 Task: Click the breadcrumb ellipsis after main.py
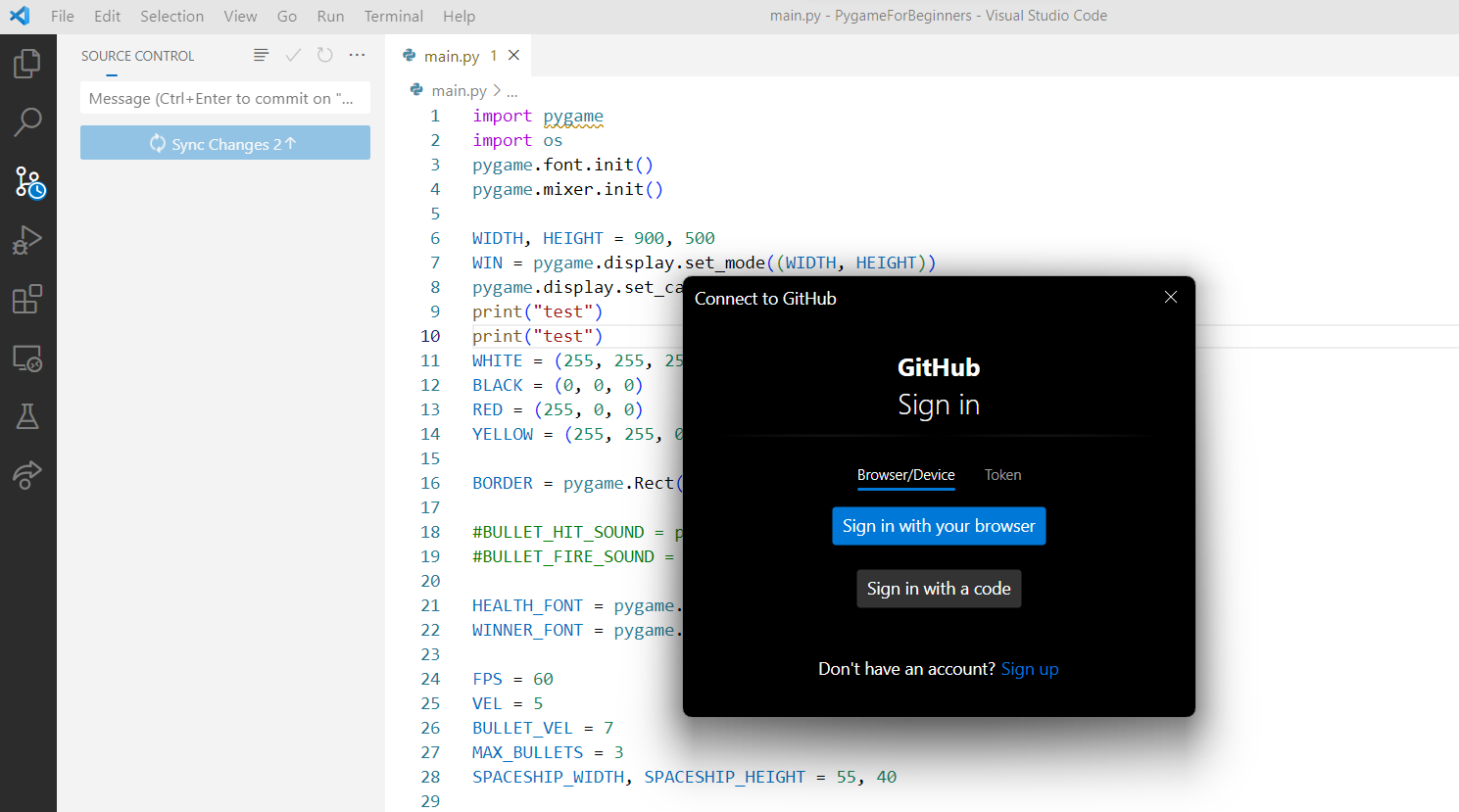click(x=511, y=90)
